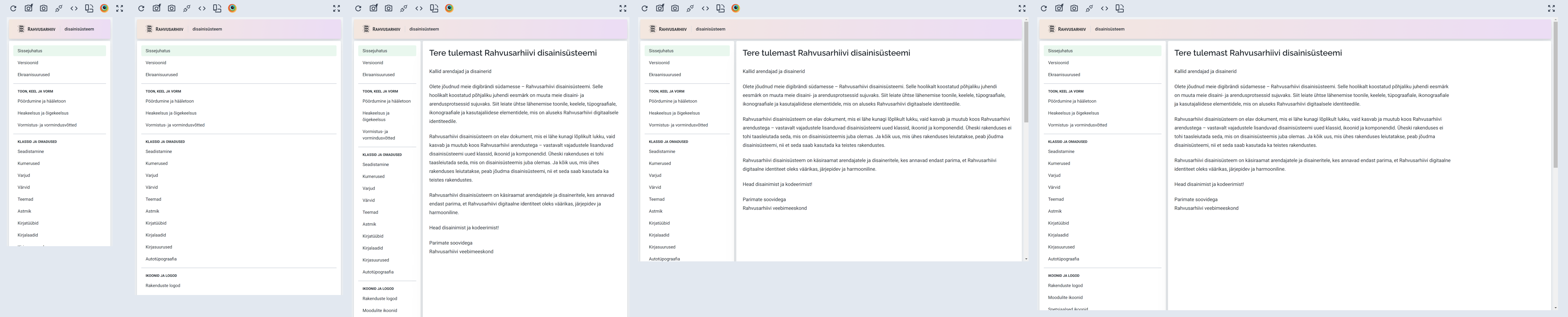The width and height of the screenshot is (1568, 317).
Task: Click the scroll-down arrow of fourth preview scrollbar
Action: click(1026, 259)
